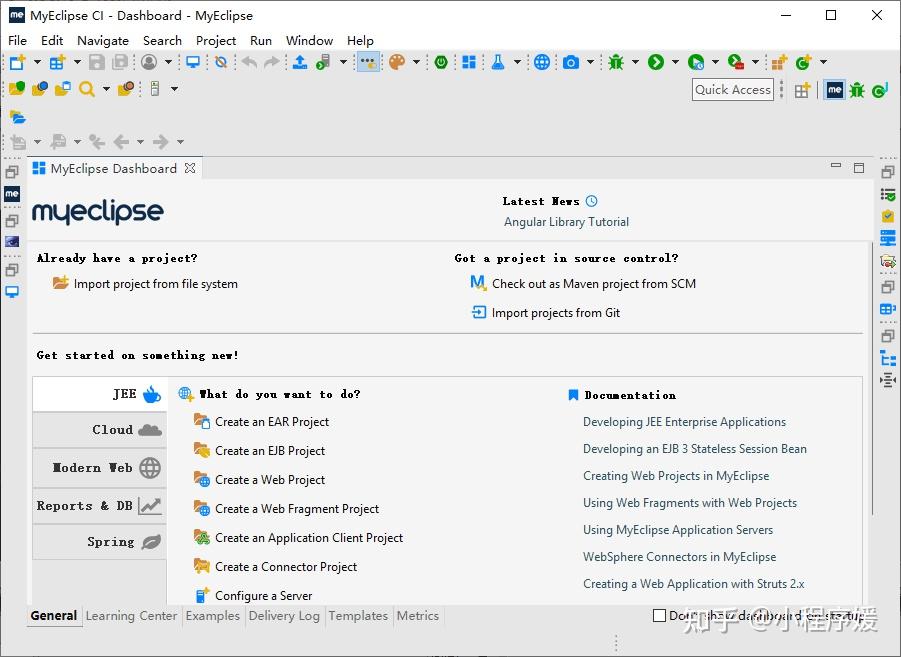
Task: Click the monitor icon in the top toolbar
Action: 193,62
